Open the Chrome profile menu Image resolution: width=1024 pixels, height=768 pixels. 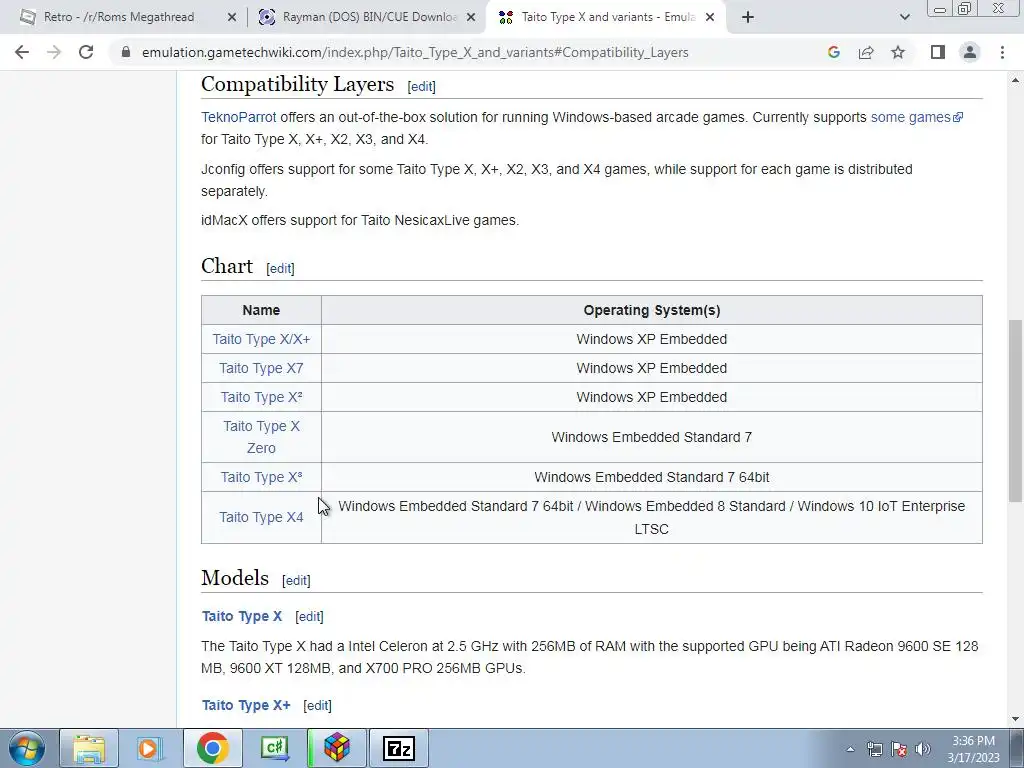970,52
